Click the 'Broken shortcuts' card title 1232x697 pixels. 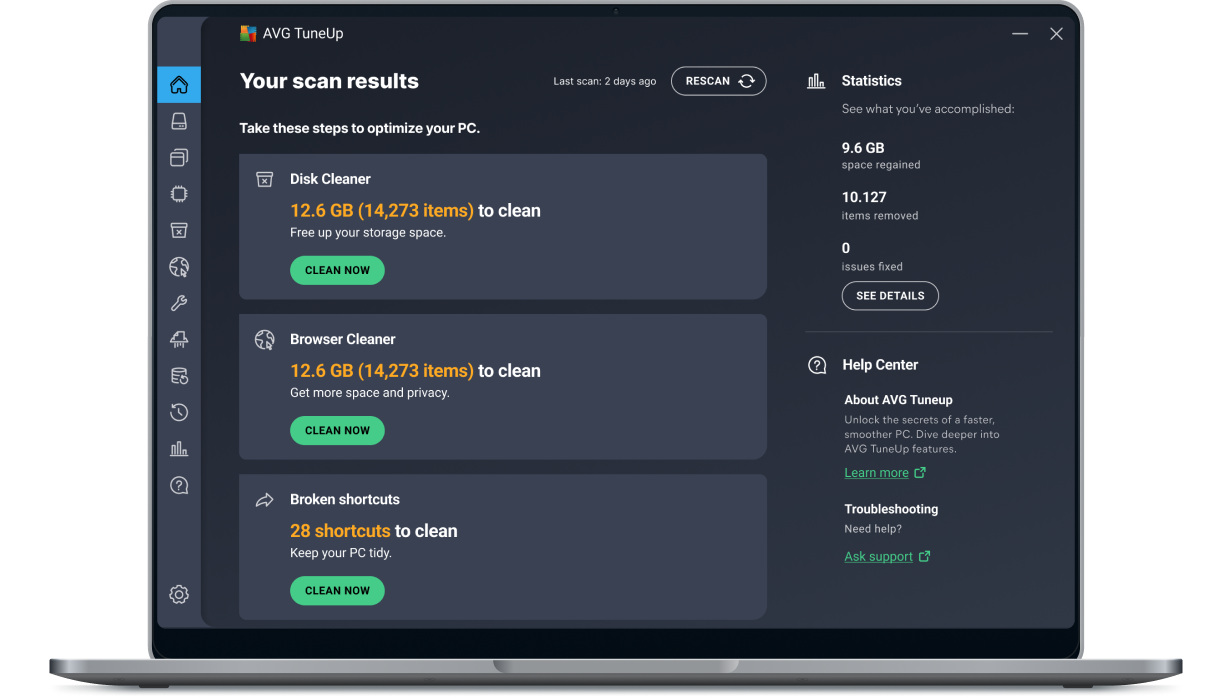click(x=345, y=500)
